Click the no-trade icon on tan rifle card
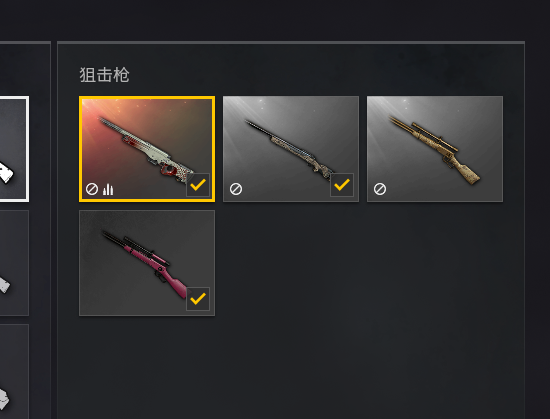Viewport: 550px width, 419px height. [x=380, y=189]
